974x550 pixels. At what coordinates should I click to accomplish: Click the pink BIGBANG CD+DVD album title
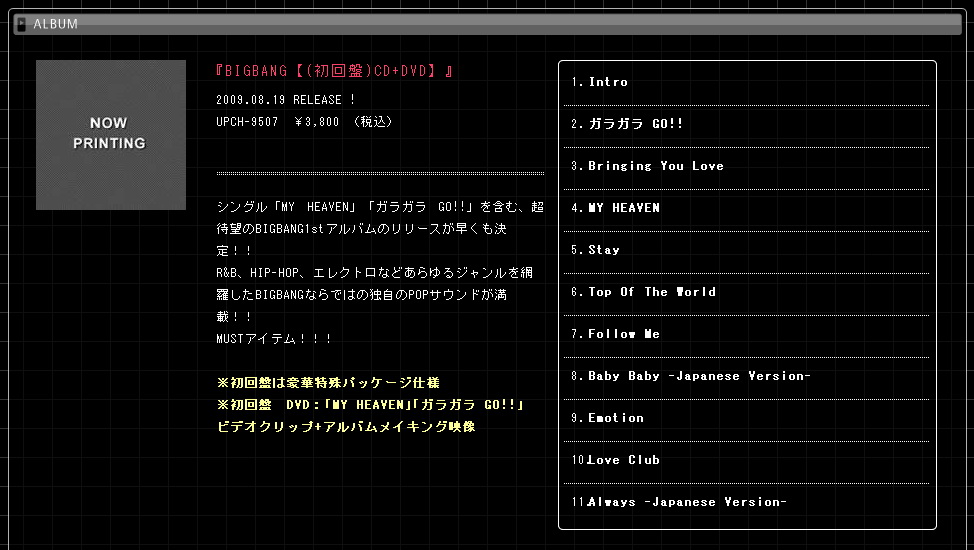pyautogui.click(x=334, y=71)
